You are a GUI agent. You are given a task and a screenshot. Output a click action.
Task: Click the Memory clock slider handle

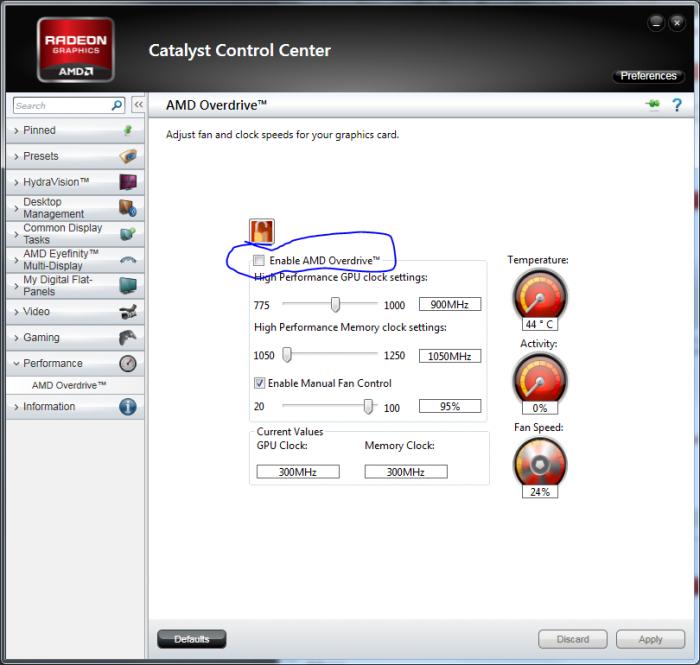click(287, 355)
